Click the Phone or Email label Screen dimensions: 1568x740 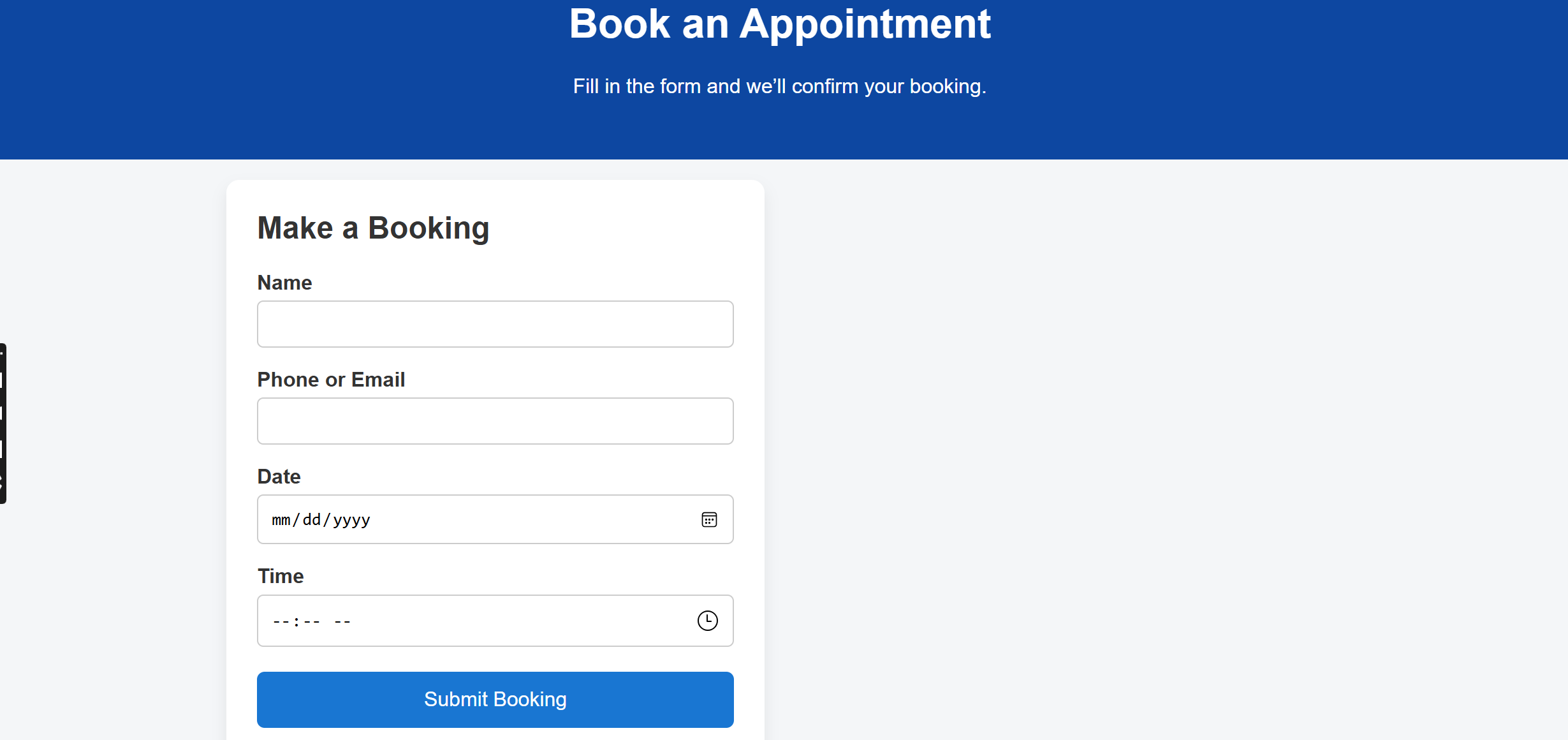[x=331, y=380]
